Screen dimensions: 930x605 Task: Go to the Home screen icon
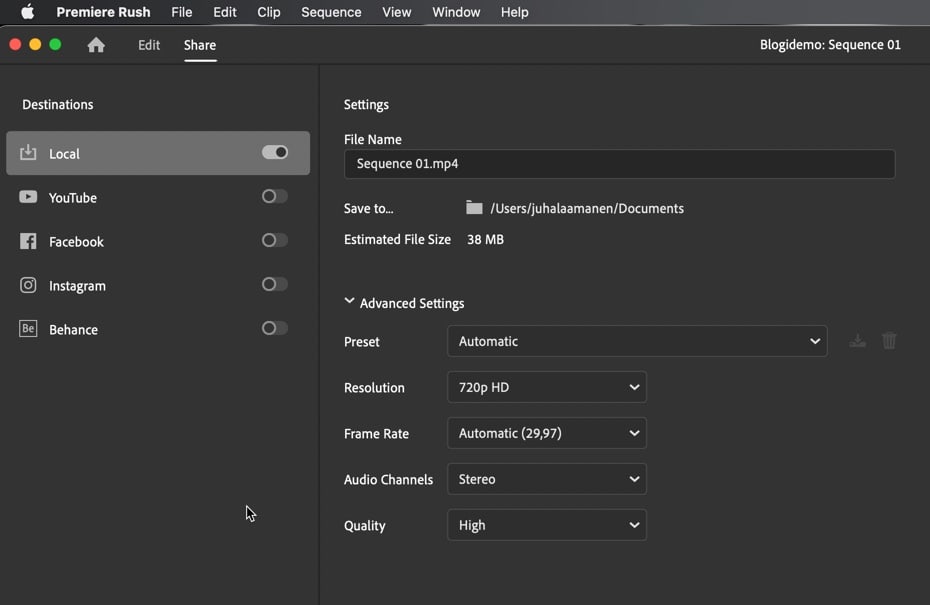[96, 45]
